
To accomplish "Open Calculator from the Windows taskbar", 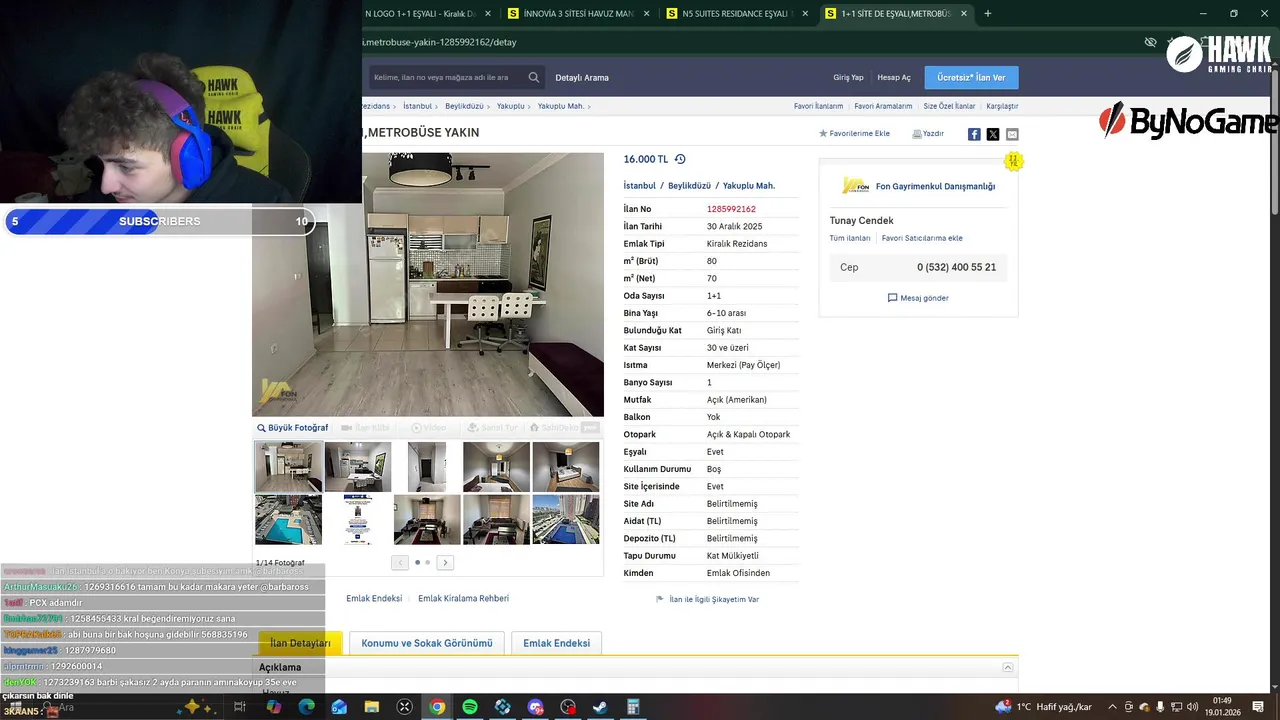I will click(x=633, y=707).
